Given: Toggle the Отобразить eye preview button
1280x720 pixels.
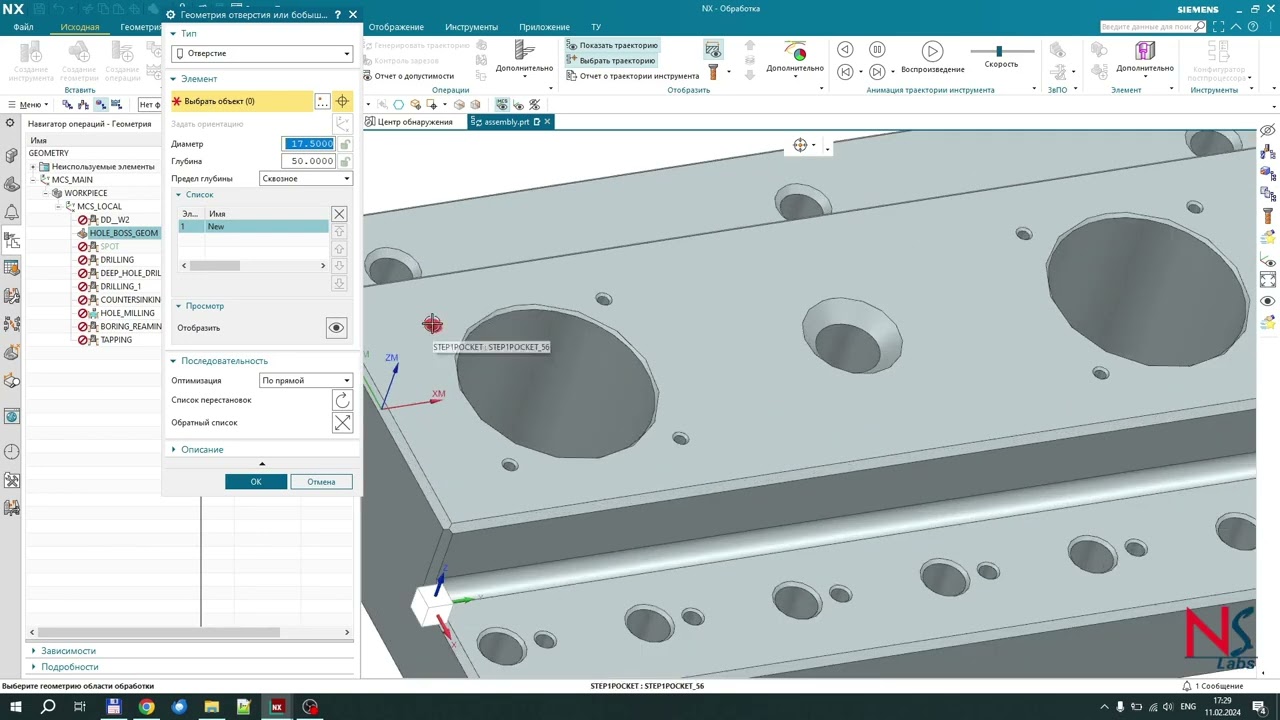Looking at the screenshot, I should pyautogui.click(x=336, y=328).
